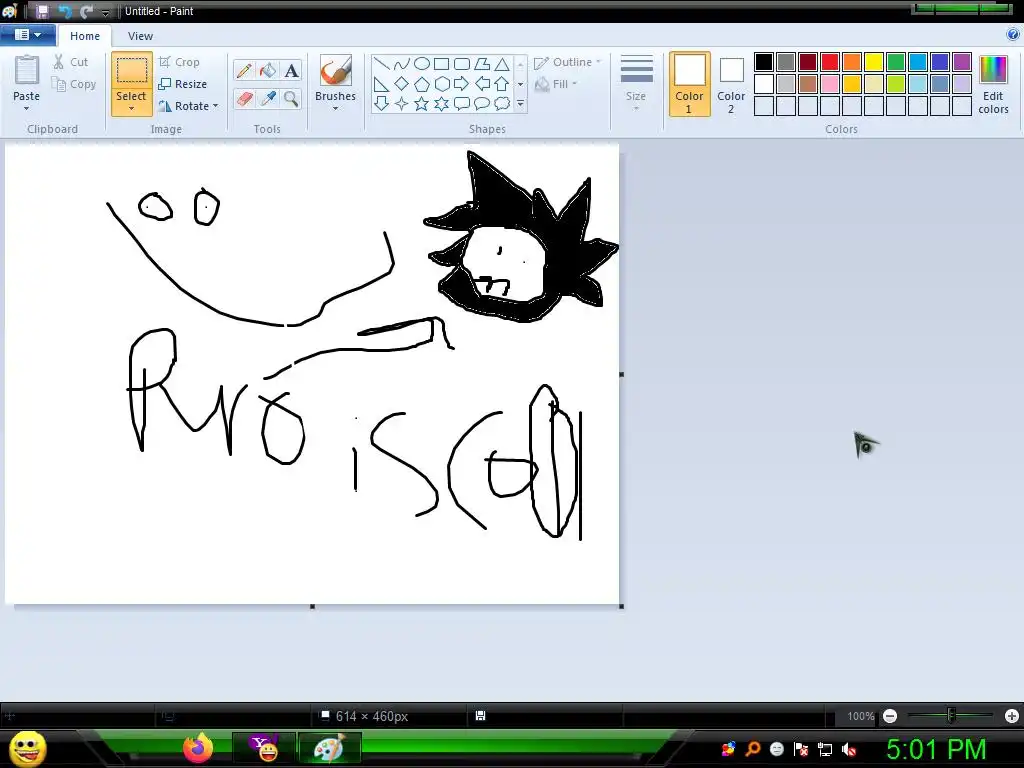Select the Pencil tool
Viewport: 1024px width, 768px height.
pos(244,71)
